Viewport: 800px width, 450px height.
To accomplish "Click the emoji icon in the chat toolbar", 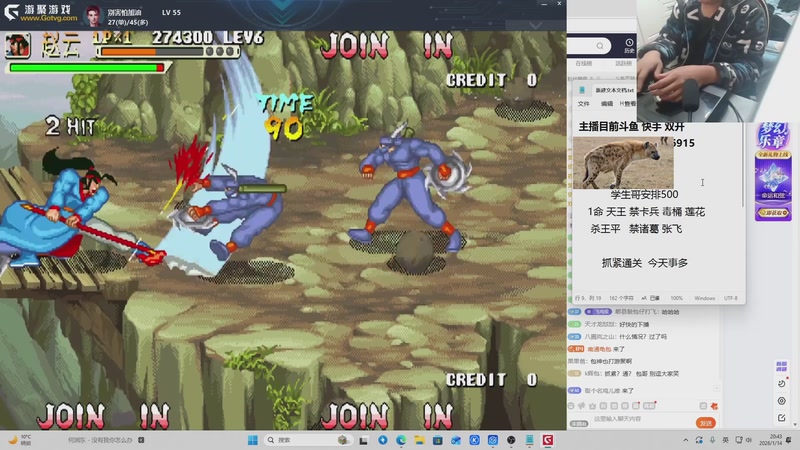I will (x=571, y=406).
